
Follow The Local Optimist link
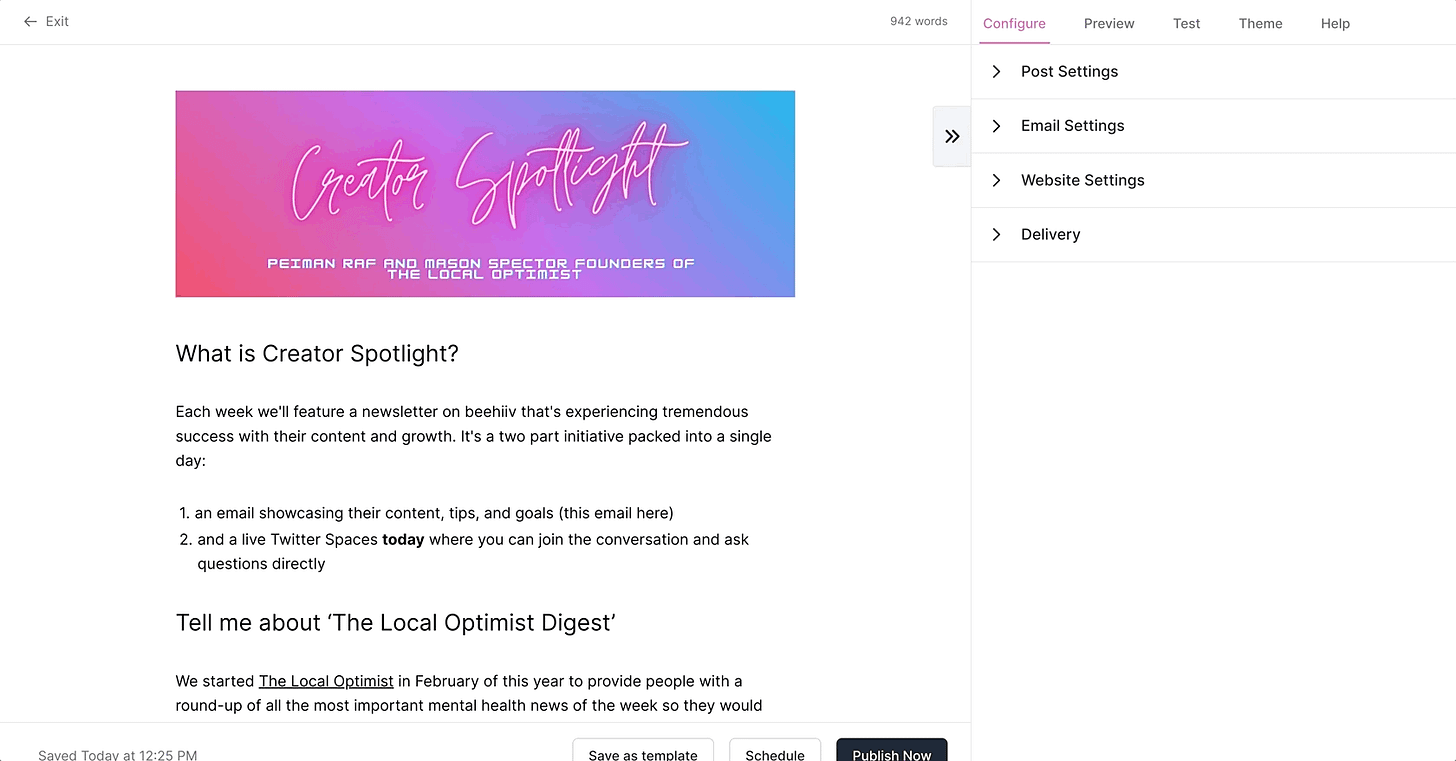tap(326, 681)
